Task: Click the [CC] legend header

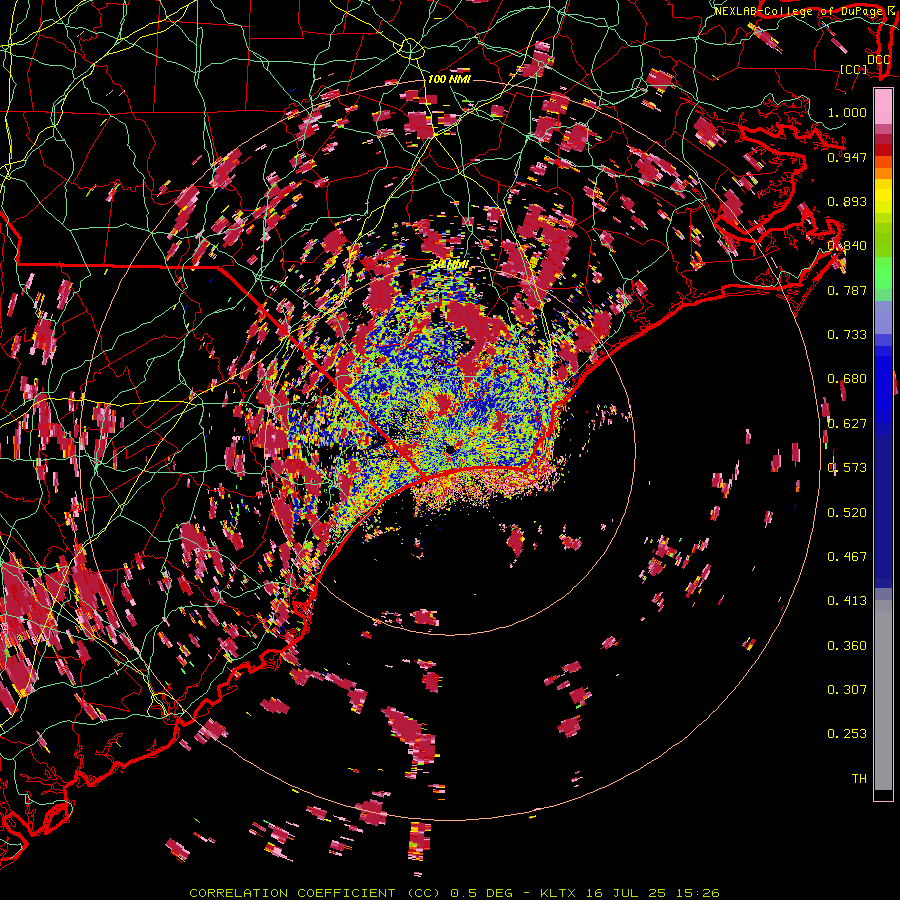Action: coord(854,69)
